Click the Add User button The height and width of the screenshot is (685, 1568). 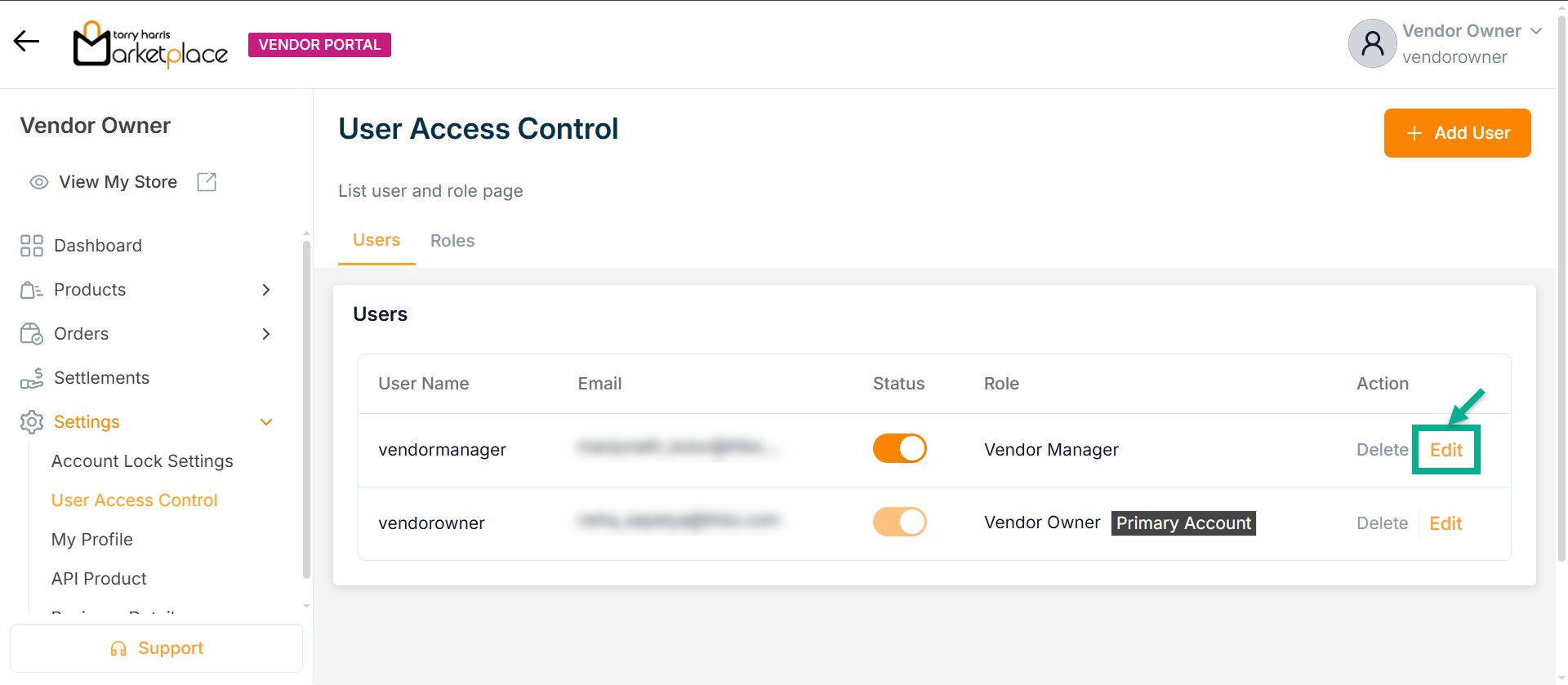point(1457,133)
